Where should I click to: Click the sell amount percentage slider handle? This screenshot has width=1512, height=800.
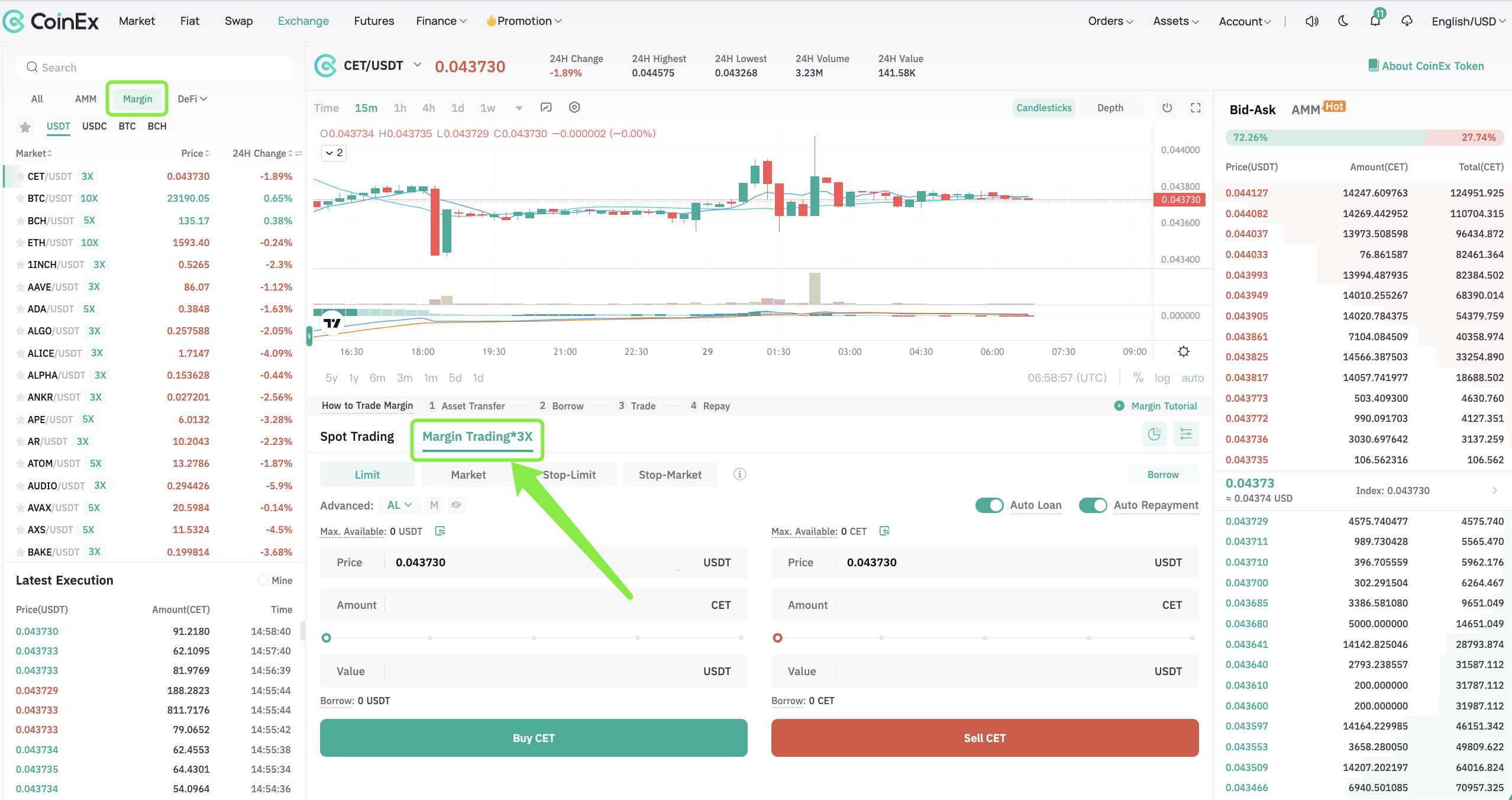[778, 638]
